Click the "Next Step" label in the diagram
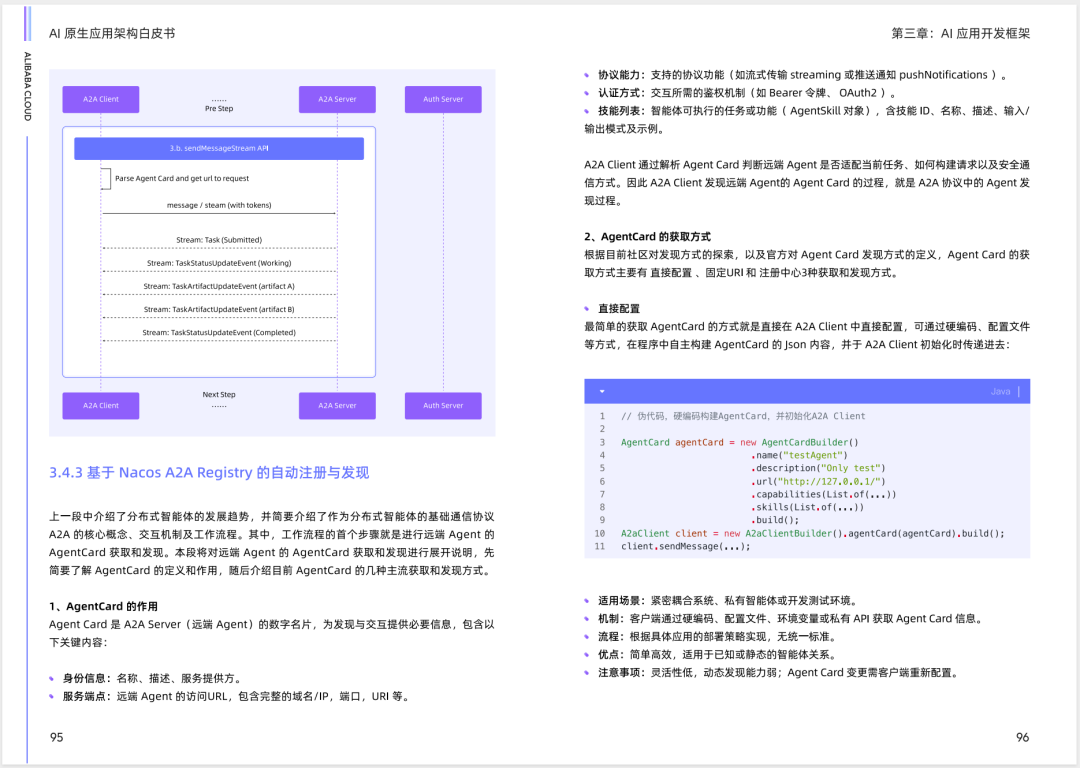 pyautogui.click(x=219, y=395)
